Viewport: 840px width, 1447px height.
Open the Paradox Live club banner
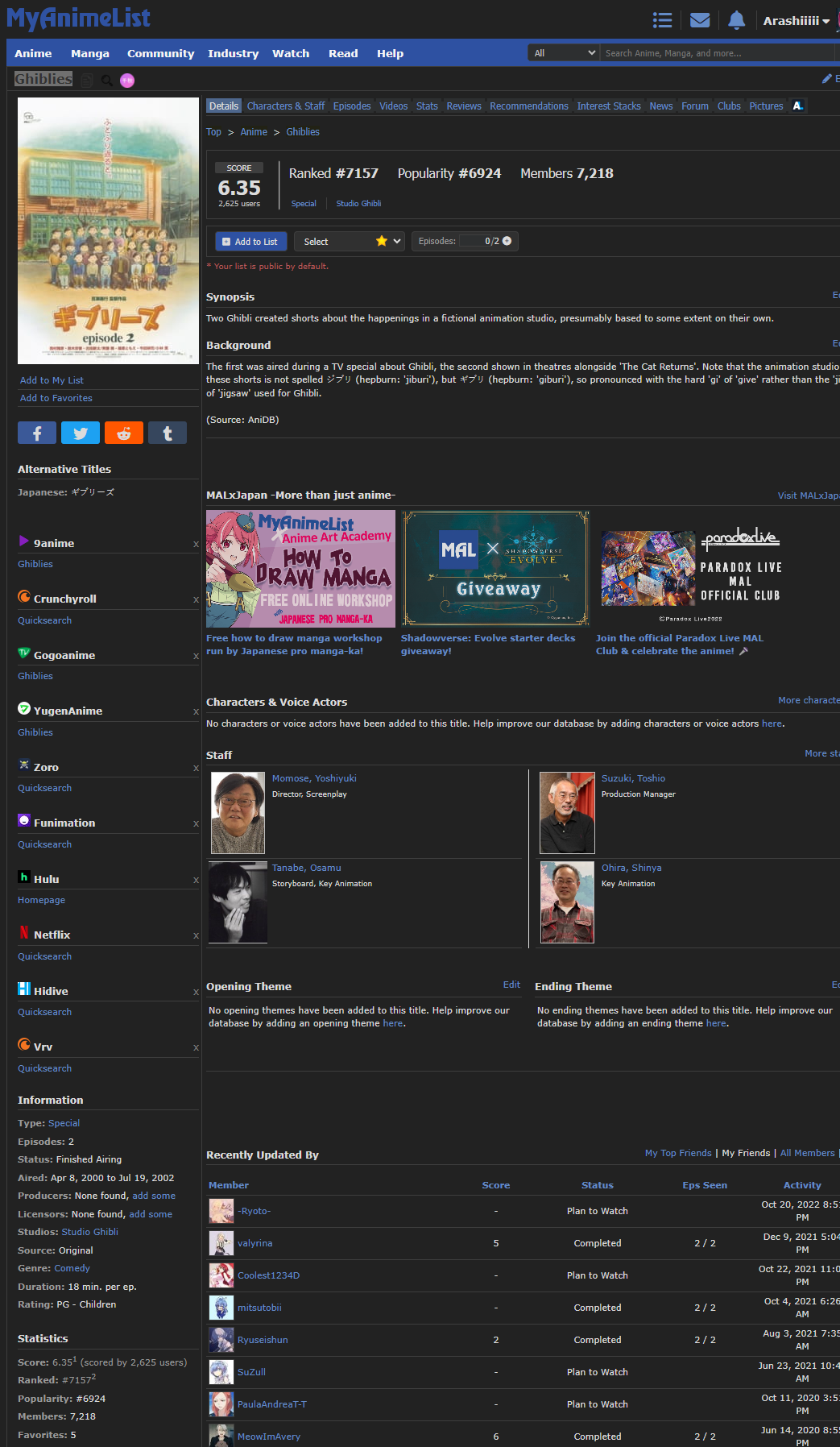coord(691,569)
